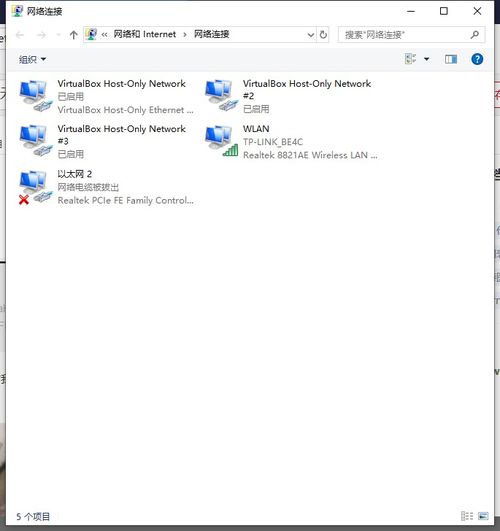The height and width of the screenshot is (531, 500).
Task: Click VirtualBox Host-Only Ethernet description text
Action: click(x=125, y=110)
